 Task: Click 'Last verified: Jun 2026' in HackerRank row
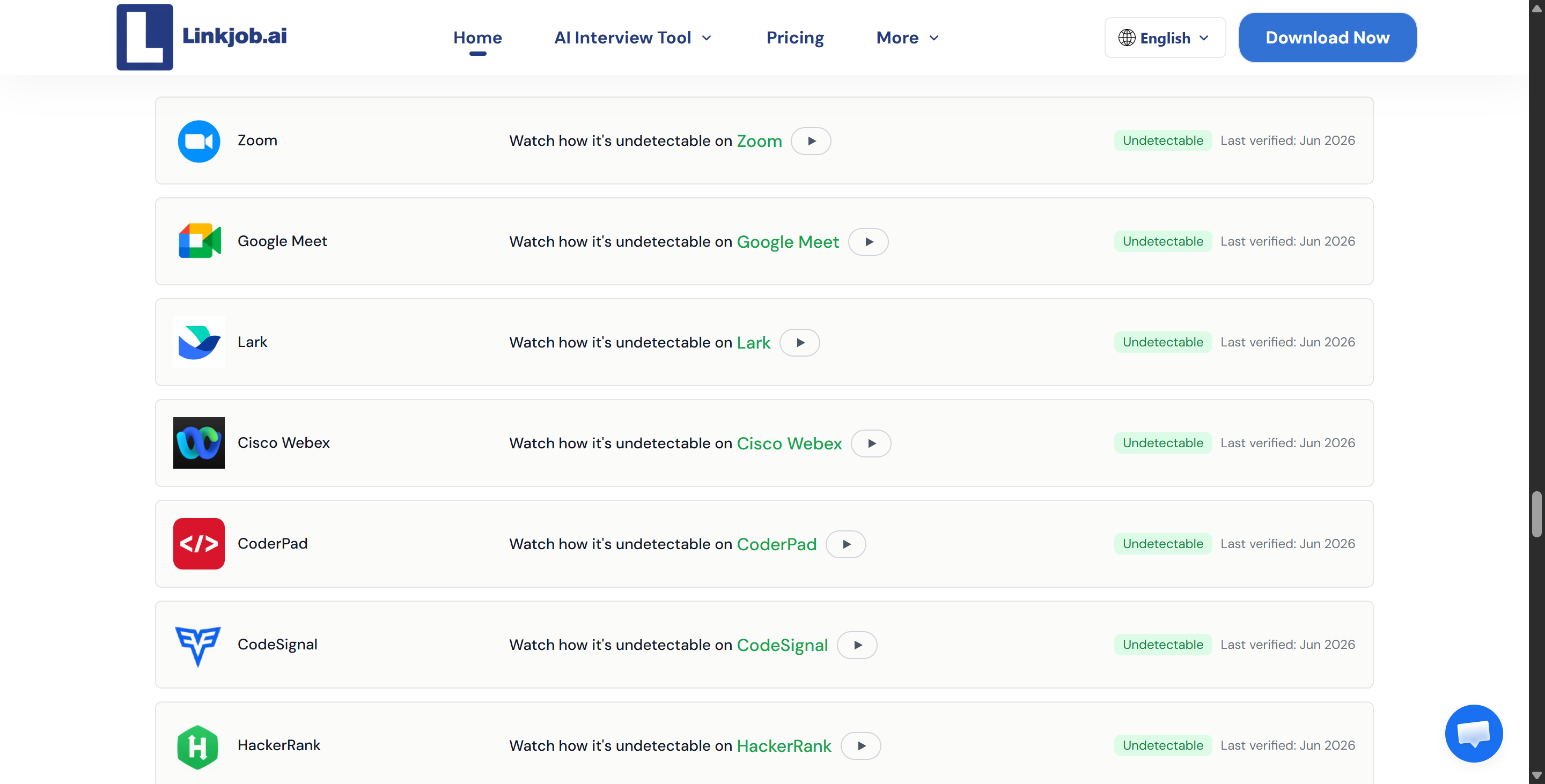click(x=1287, y=745)
